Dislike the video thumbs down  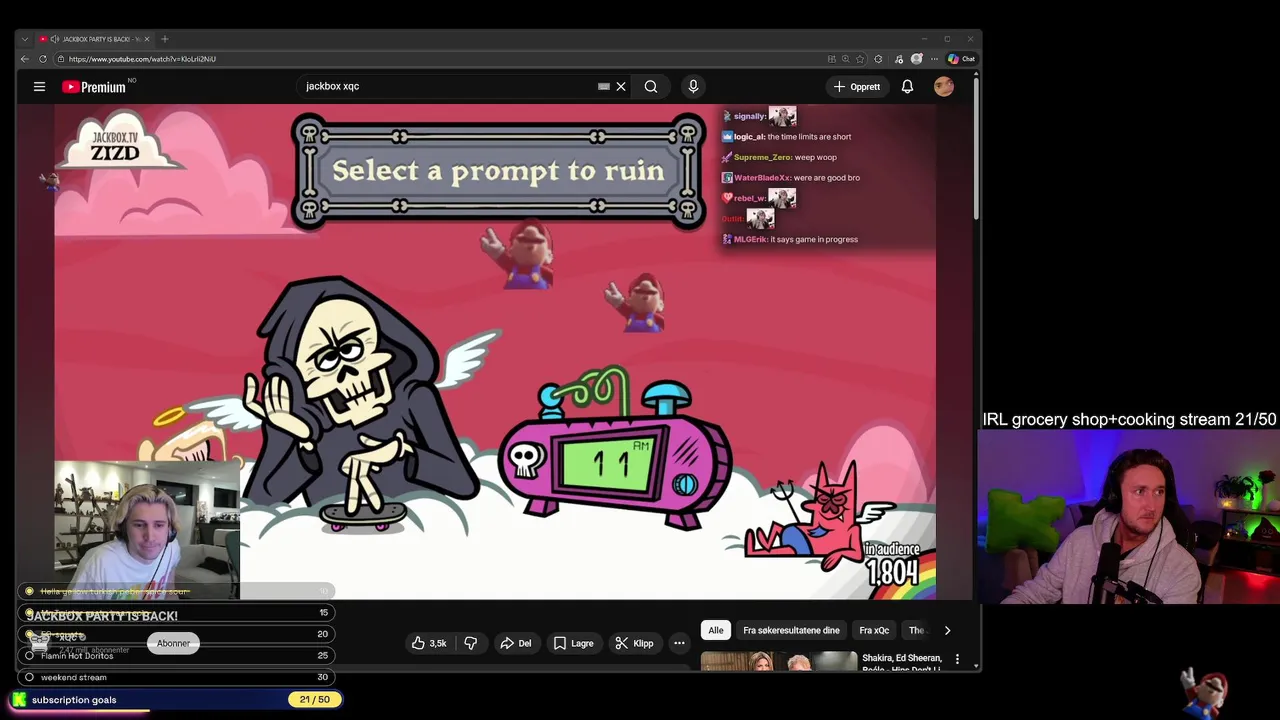470,643
